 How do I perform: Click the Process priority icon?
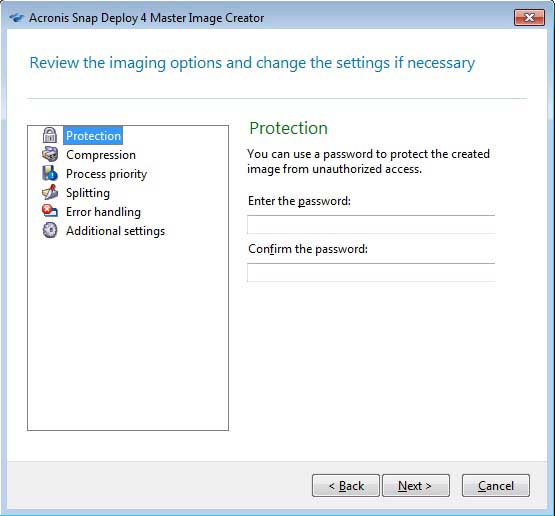tap(50, 174)
